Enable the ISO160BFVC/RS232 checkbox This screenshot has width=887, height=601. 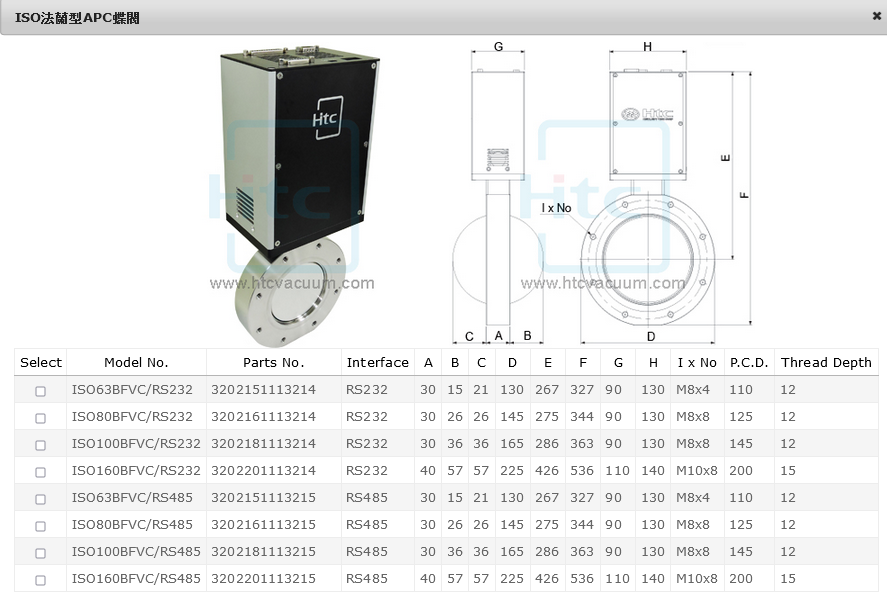41,472
